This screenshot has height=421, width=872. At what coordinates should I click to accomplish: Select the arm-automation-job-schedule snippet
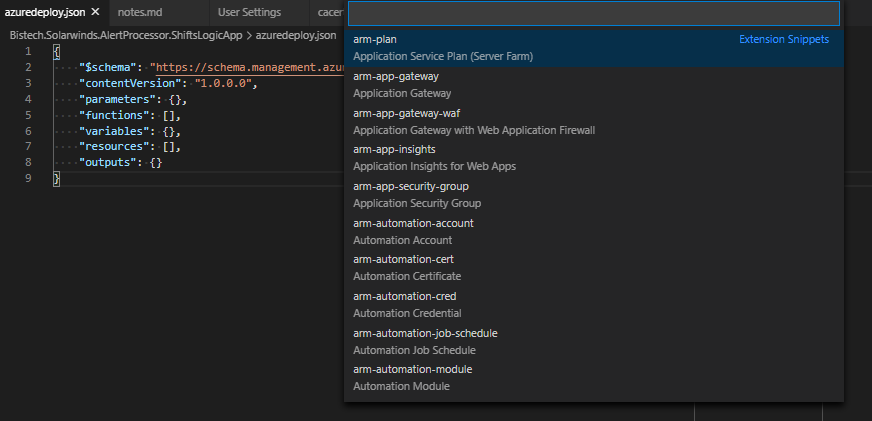pos(593,341)
